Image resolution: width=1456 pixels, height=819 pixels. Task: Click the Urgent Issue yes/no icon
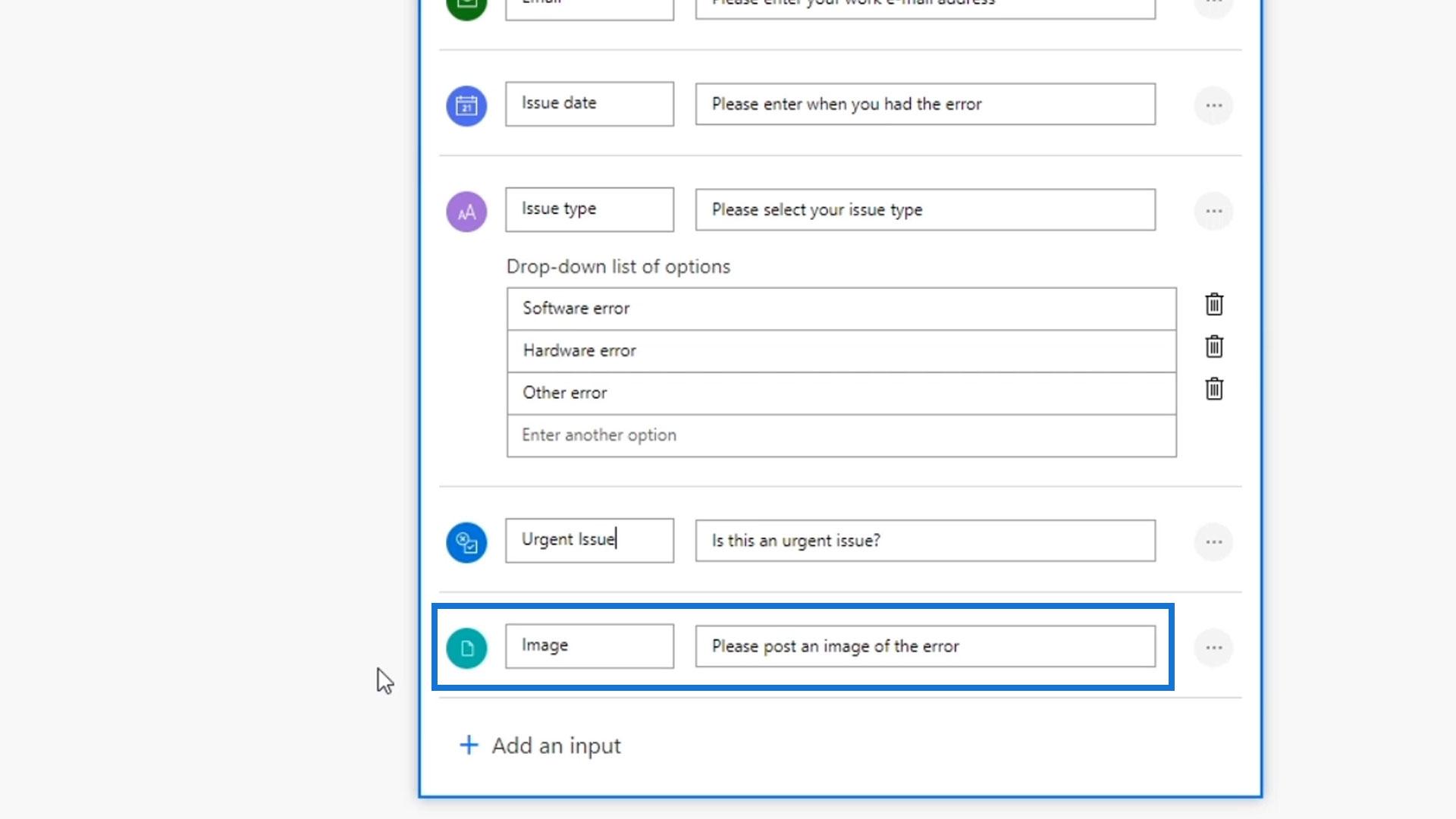coord(466,542)
